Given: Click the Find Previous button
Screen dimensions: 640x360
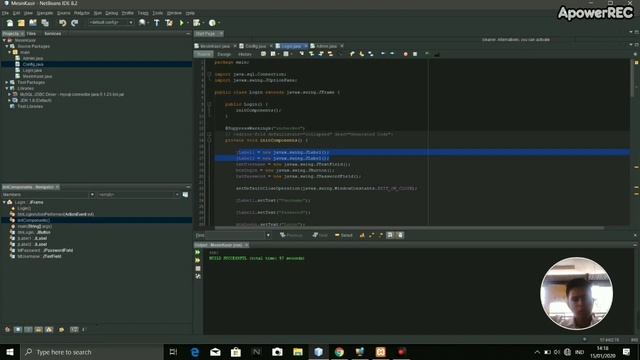Looking at the screenshot, I should click(x=291, y=236).
